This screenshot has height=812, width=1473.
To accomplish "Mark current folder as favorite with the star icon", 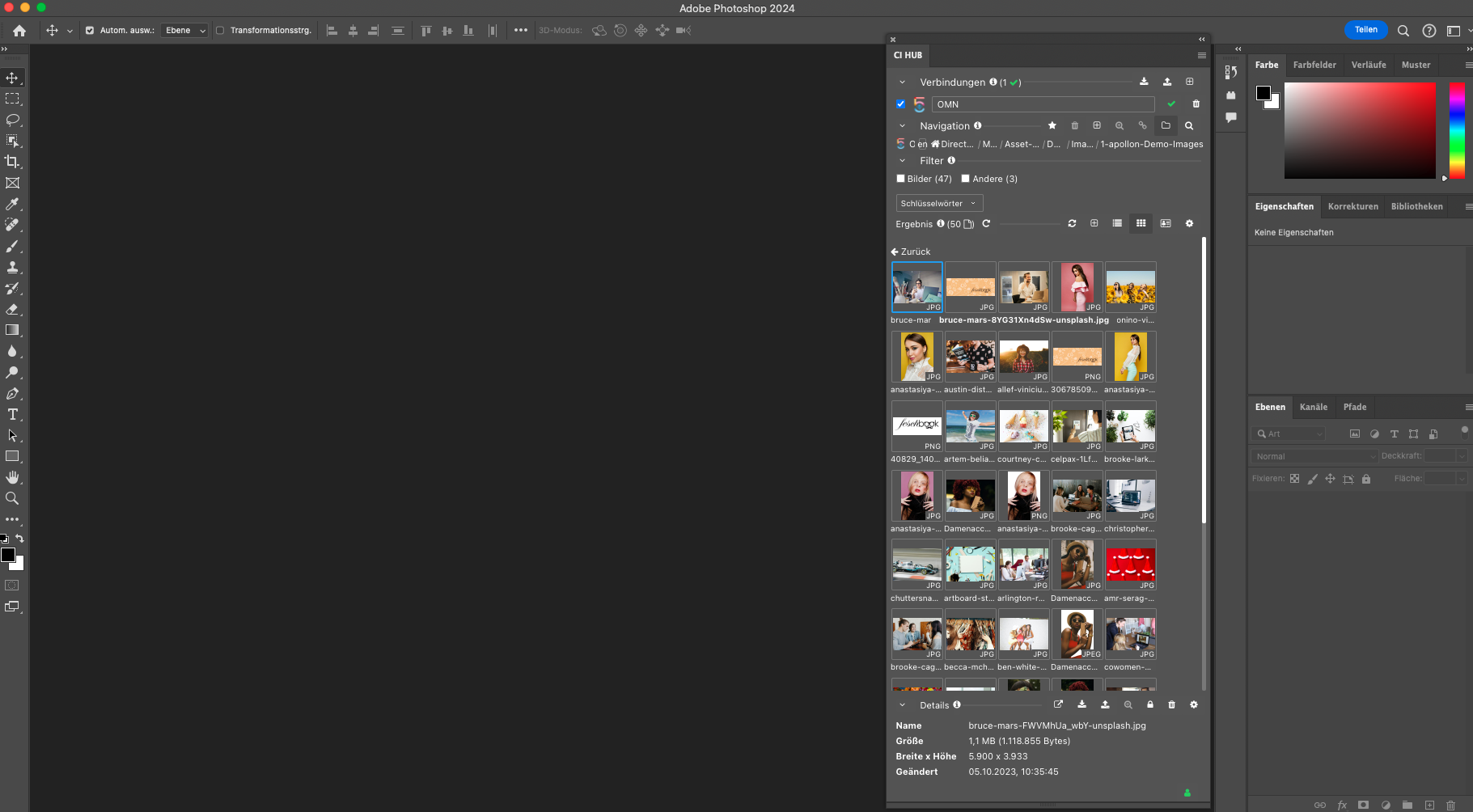I will pos(1052,125).
